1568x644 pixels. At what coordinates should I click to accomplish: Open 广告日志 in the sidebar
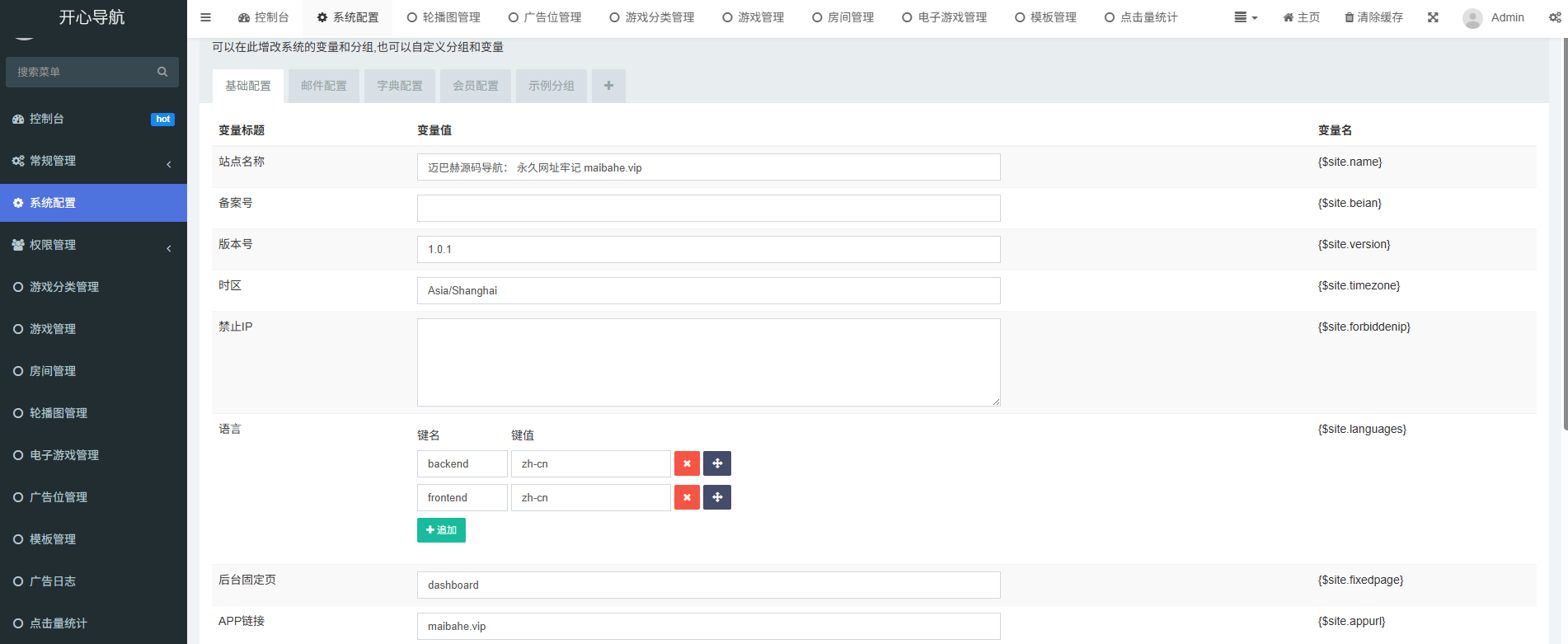pos(93,581)
